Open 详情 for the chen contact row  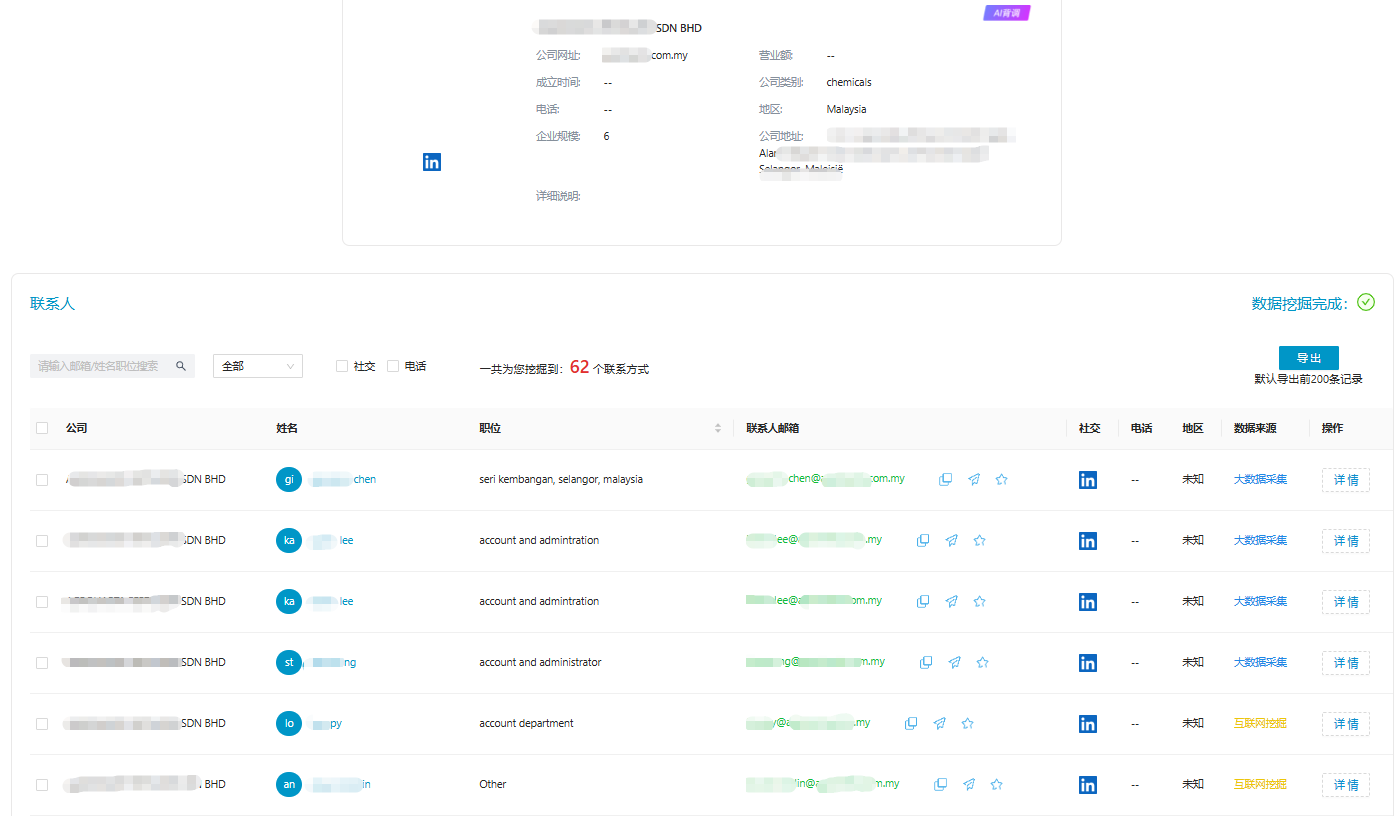[1345, 480]
